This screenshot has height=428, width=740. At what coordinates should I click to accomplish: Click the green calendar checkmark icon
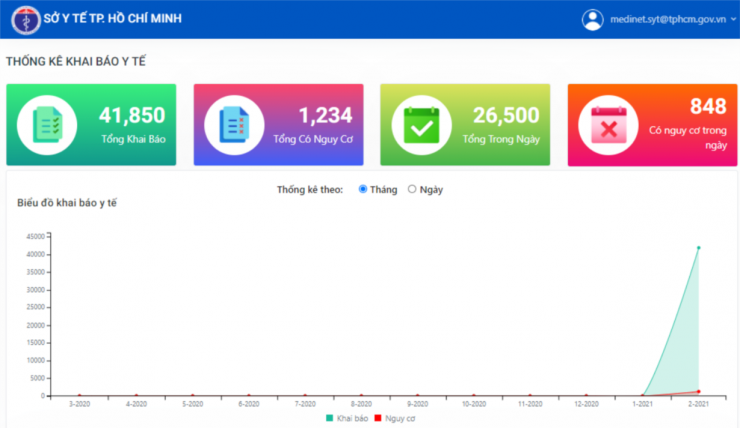pos(422,125)
